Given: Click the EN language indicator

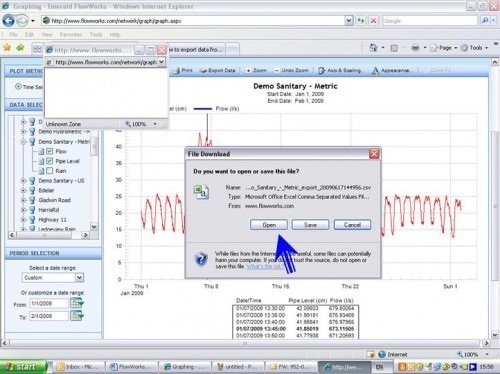Looking at the screenshot, I should (379, 367).
